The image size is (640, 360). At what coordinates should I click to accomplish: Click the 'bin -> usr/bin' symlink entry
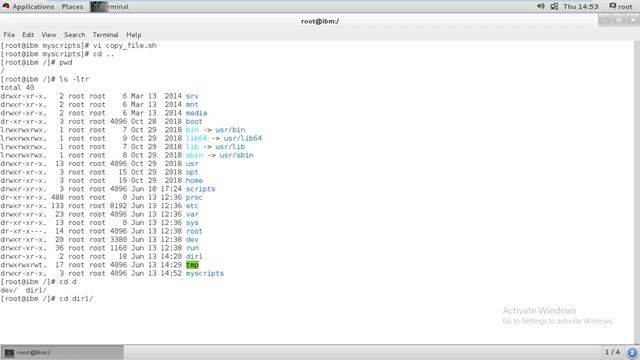click(216, 130)
